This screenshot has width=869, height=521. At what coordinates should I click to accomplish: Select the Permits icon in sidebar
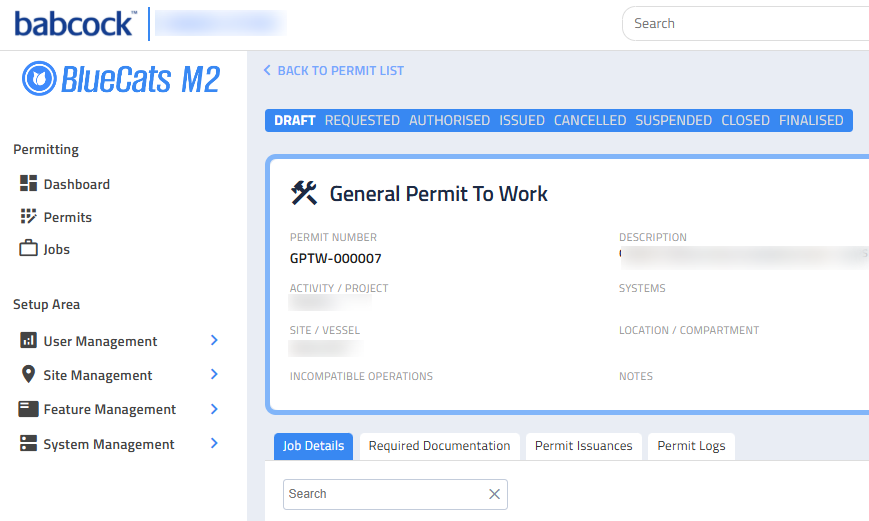pos(28,216)
